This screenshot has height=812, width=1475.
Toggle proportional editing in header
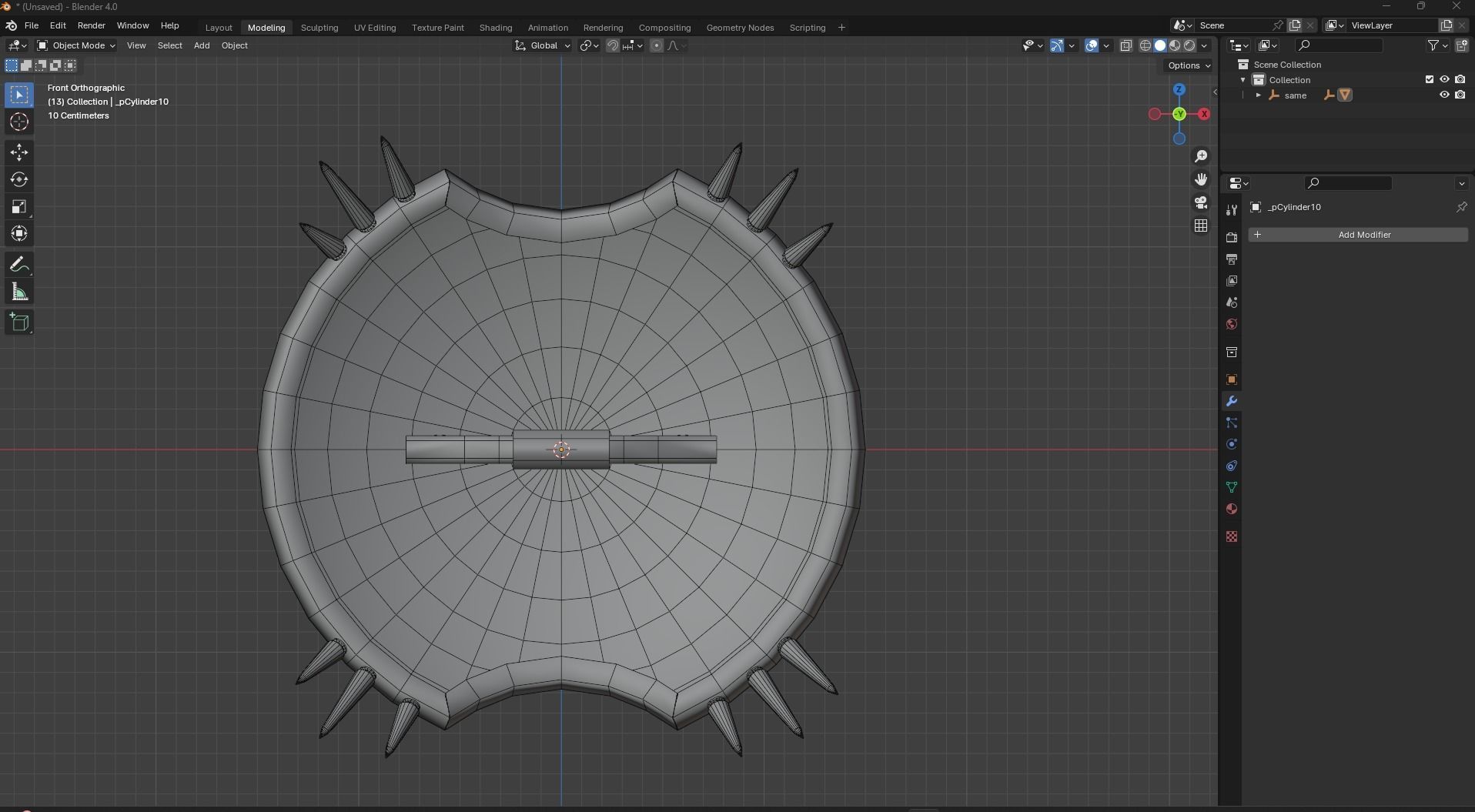point(656,45)
